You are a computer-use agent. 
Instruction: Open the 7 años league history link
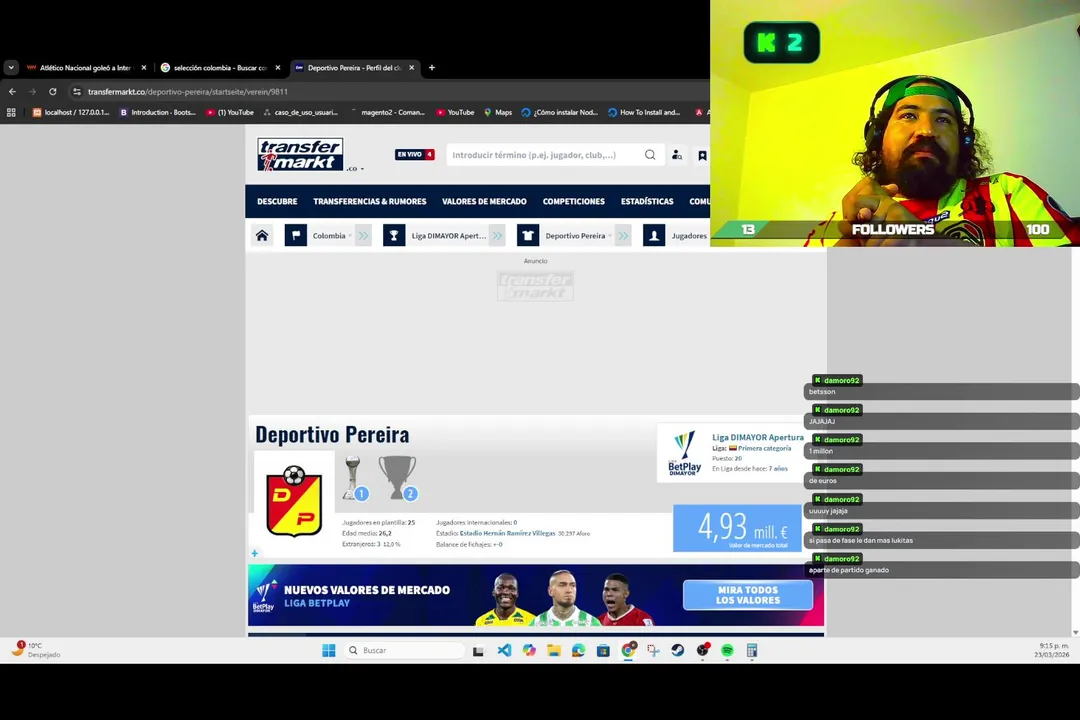coord(780,469)
